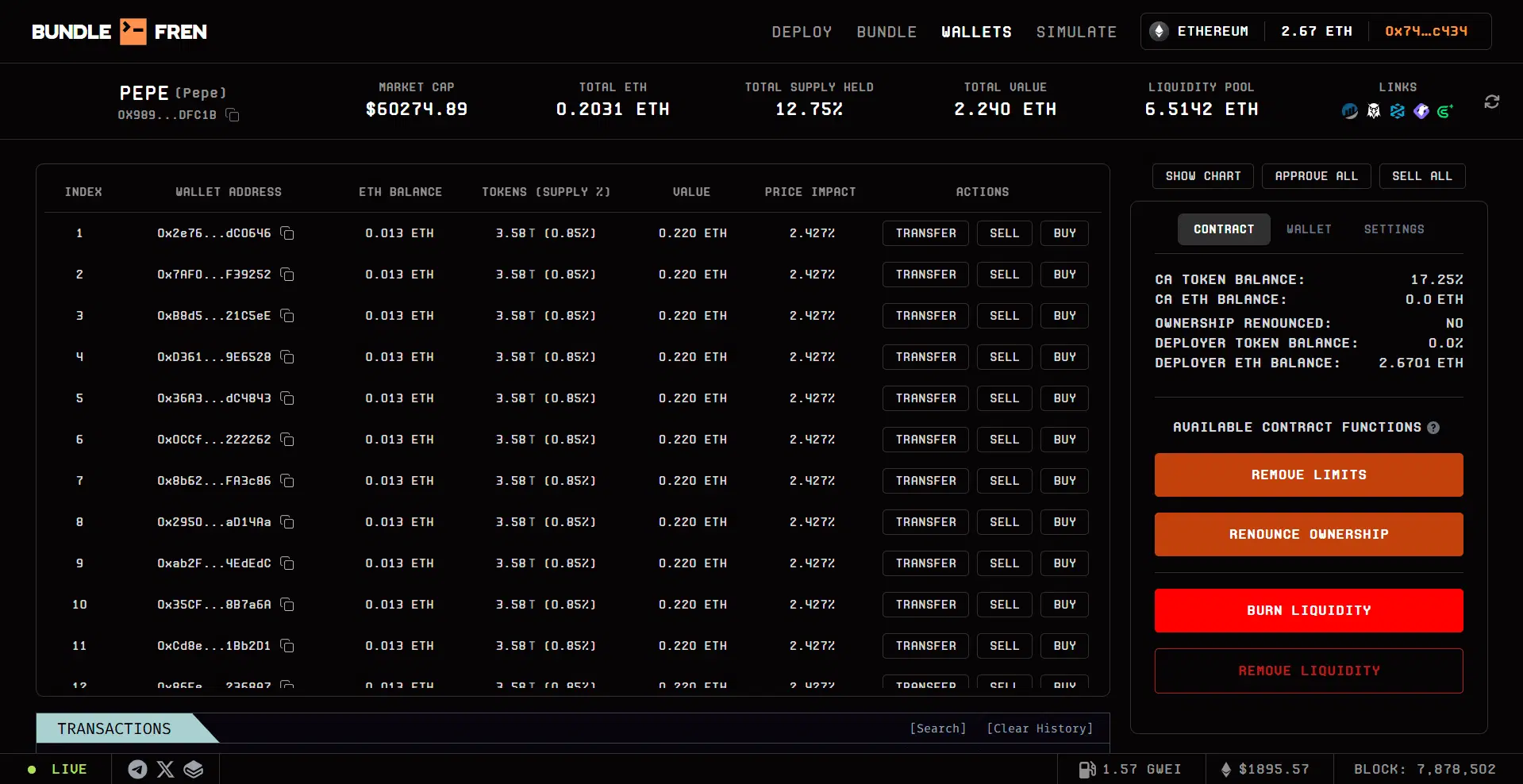
Task: Switch to the Contract tab
Action: coord(1224,229)
